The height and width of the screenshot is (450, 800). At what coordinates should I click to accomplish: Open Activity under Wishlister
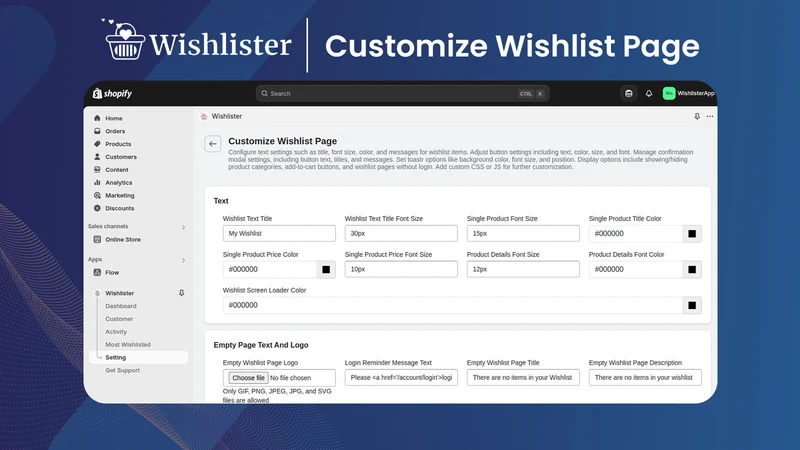pyautogui.click(x=116, y=332)
